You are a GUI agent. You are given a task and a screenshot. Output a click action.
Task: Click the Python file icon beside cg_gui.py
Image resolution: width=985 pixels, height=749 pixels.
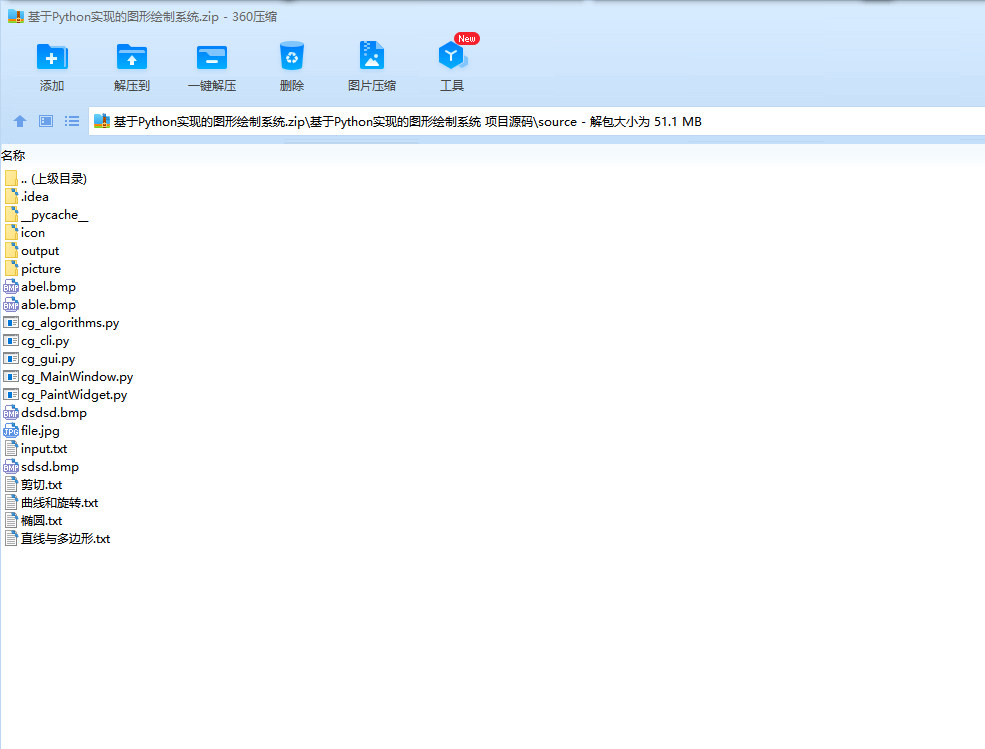coord(11,359)
